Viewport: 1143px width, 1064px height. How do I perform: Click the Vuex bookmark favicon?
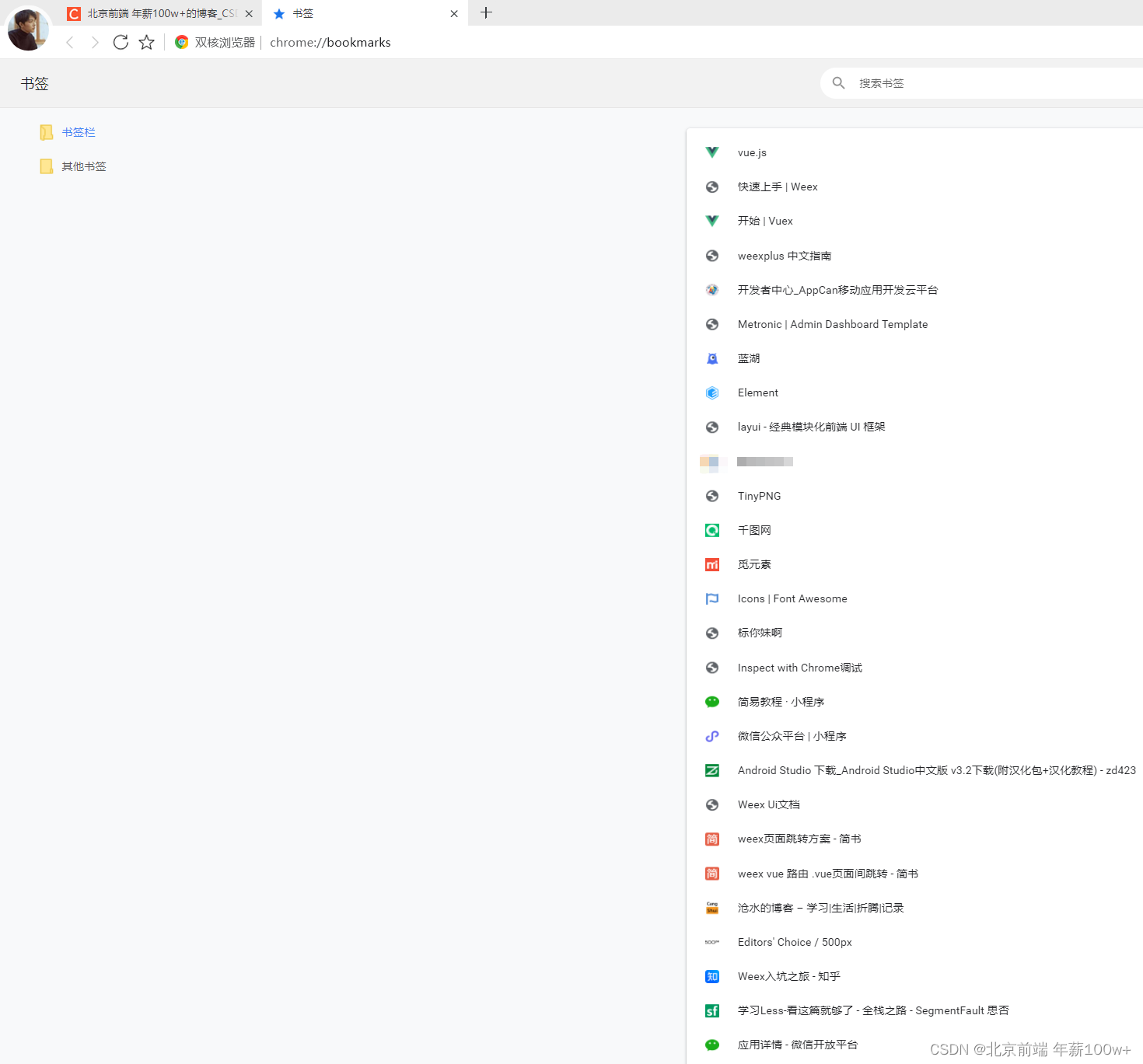click(712, 221)
